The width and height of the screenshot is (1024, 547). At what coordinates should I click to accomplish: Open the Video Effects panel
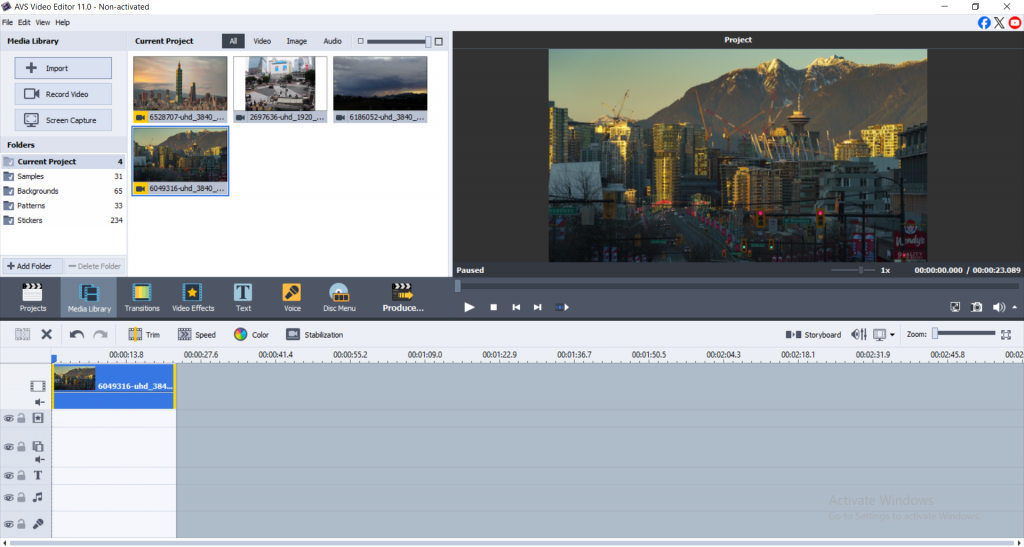(193, 297)
